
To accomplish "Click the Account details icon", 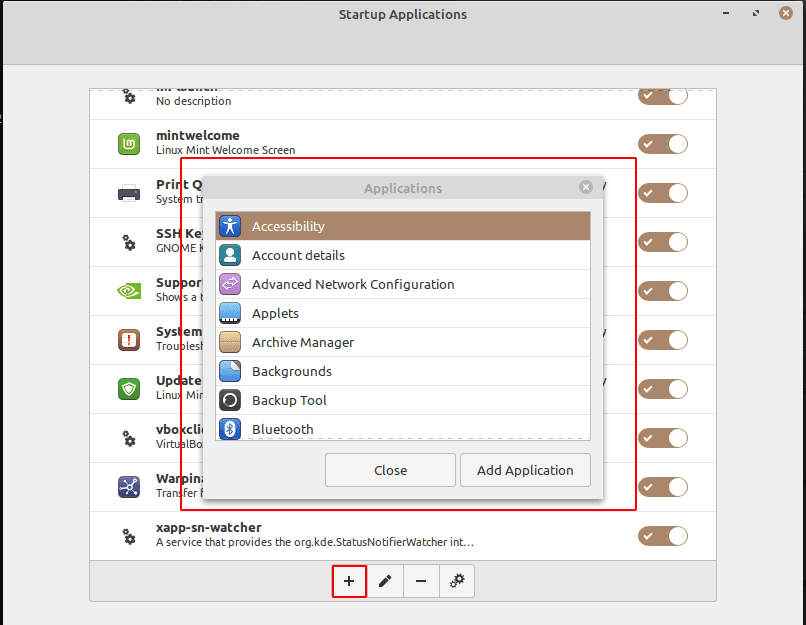I will 230,255.
